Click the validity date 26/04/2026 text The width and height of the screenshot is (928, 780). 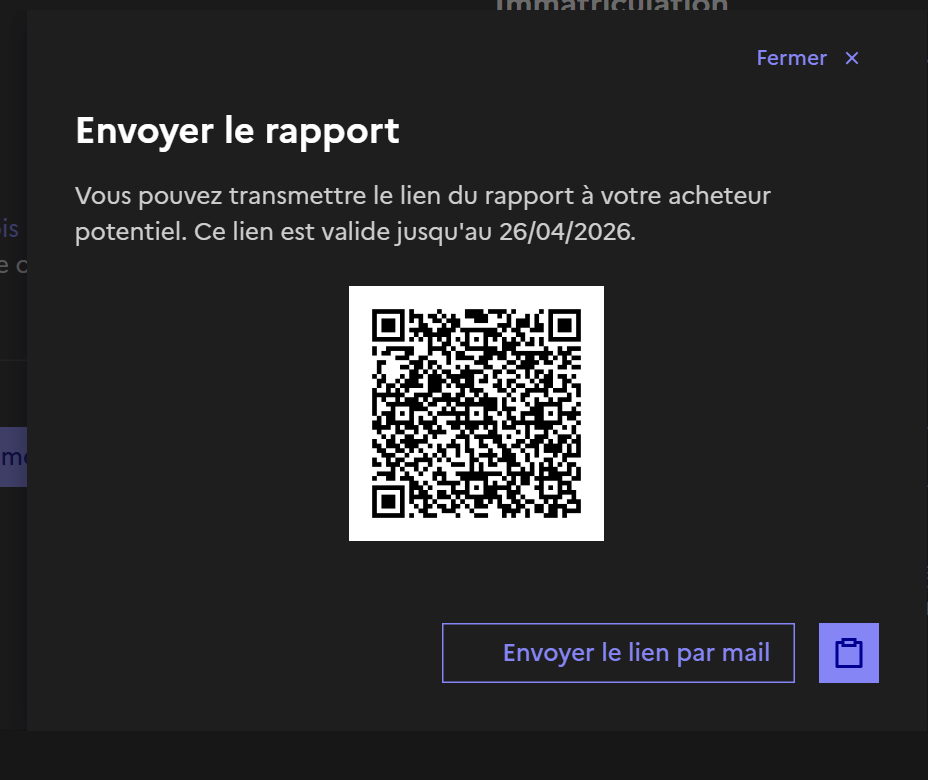tap(567, 231)
